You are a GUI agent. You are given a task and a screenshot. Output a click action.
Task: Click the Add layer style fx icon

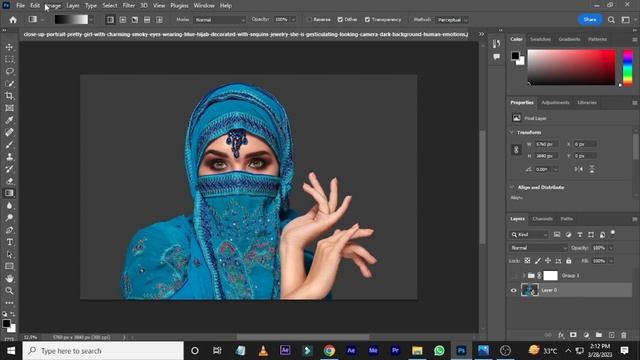561,335
